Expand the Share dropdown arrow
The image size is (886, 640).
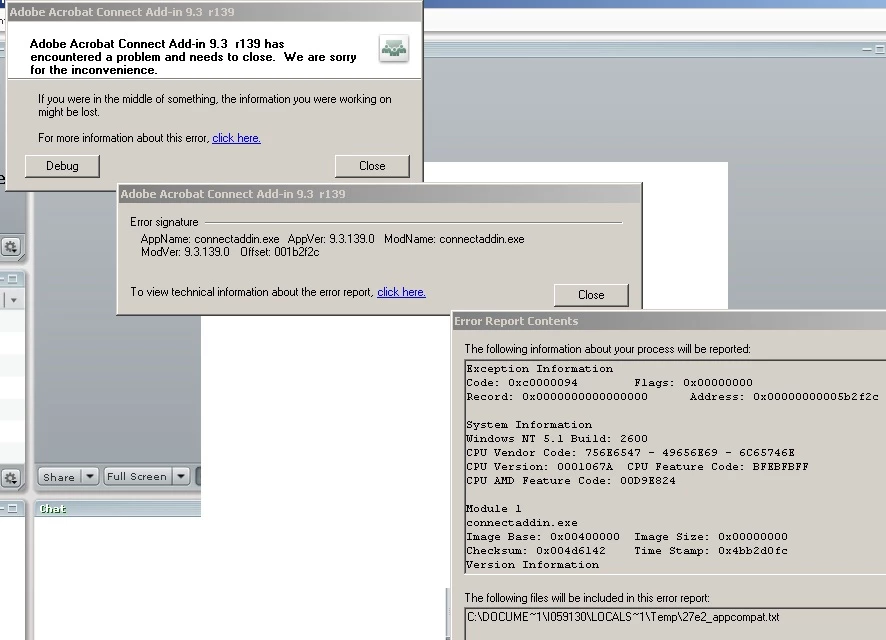click(x=90, y=477)
